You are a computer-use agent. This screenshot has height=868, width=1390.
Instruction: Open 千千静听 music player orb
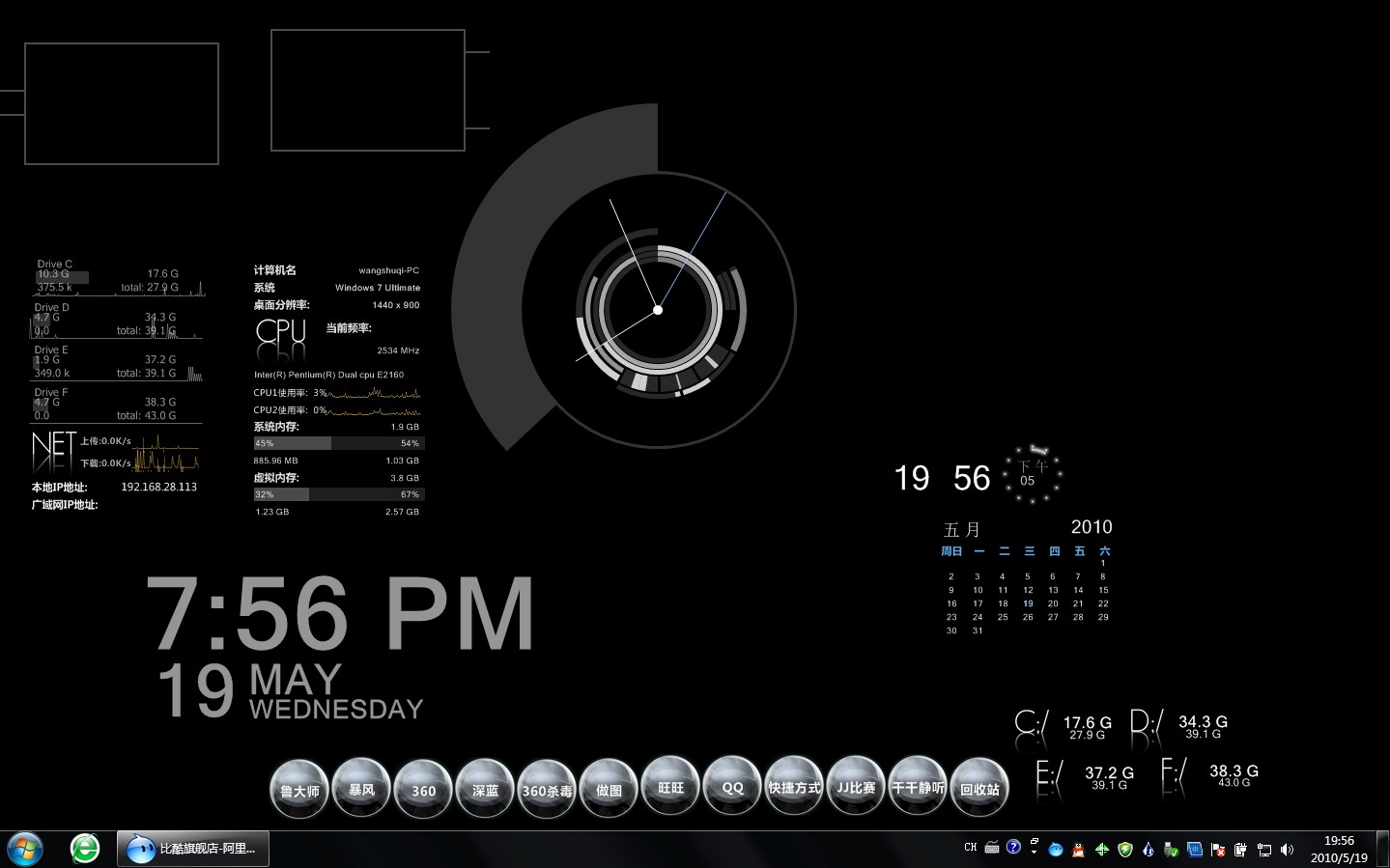918,786
